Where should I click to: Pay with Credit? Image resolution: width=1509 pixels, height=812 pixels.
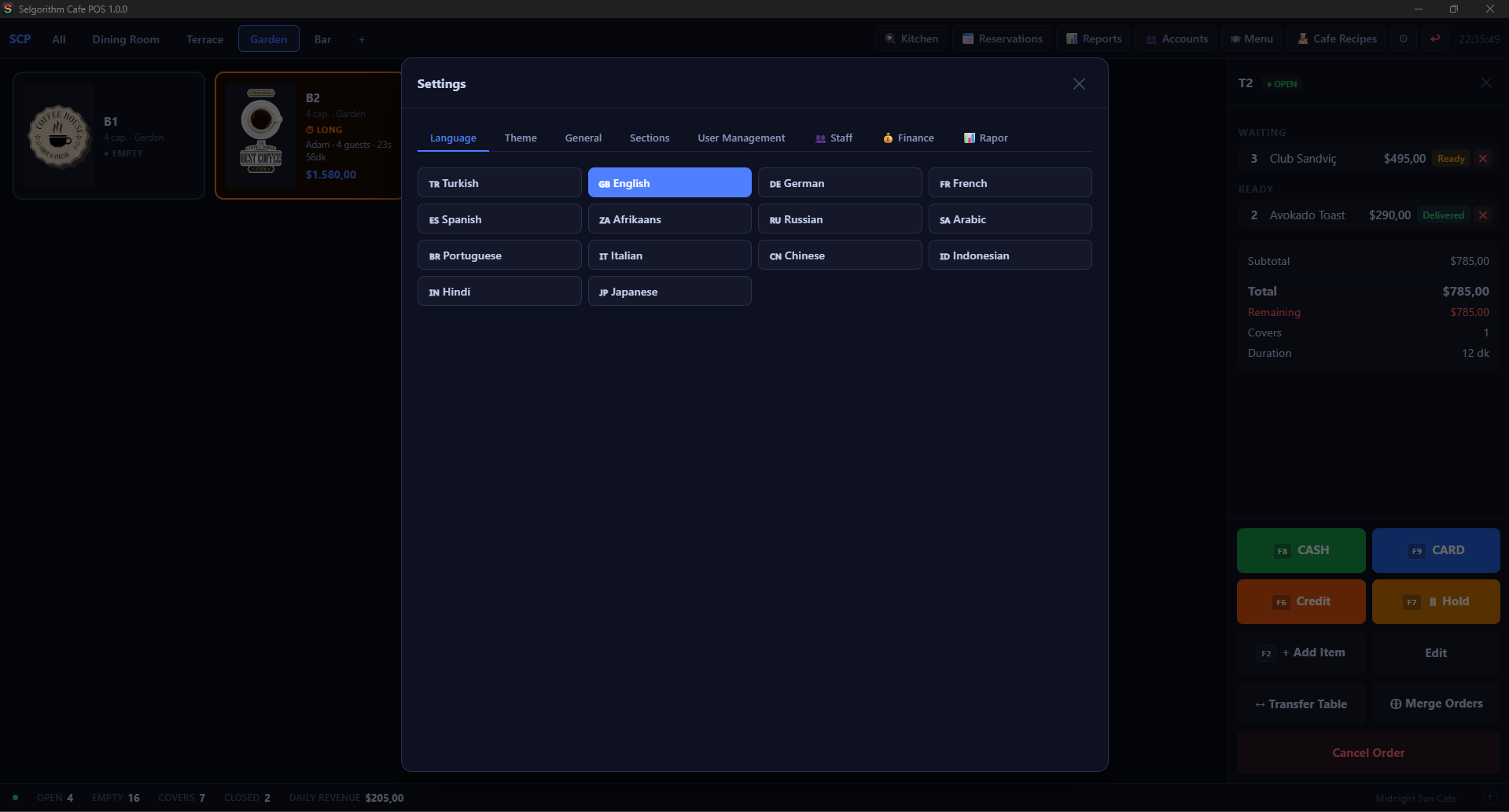(1301, 601)
